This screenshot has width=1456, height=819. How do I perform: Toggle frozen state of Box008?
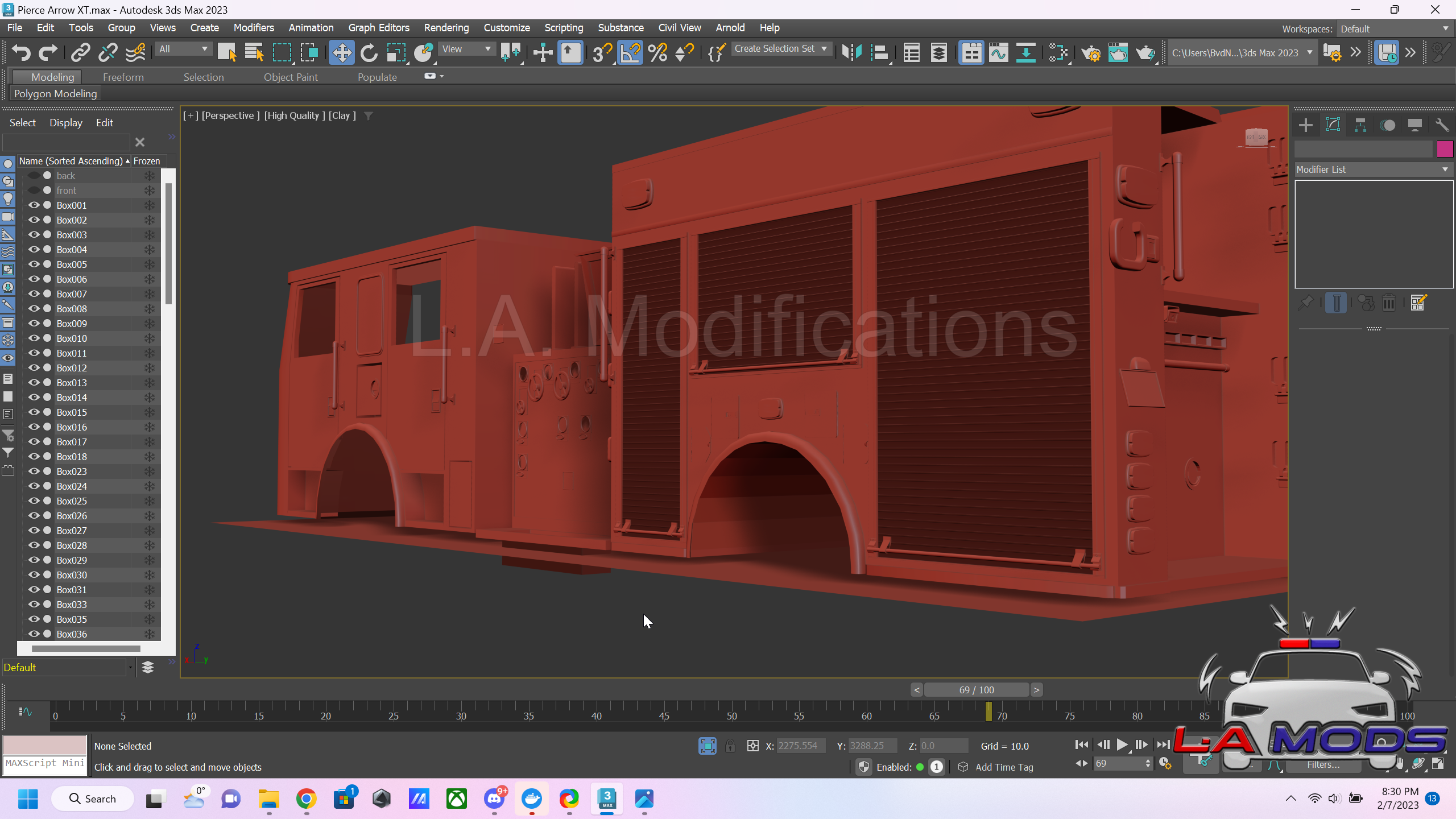click(150, 309)
